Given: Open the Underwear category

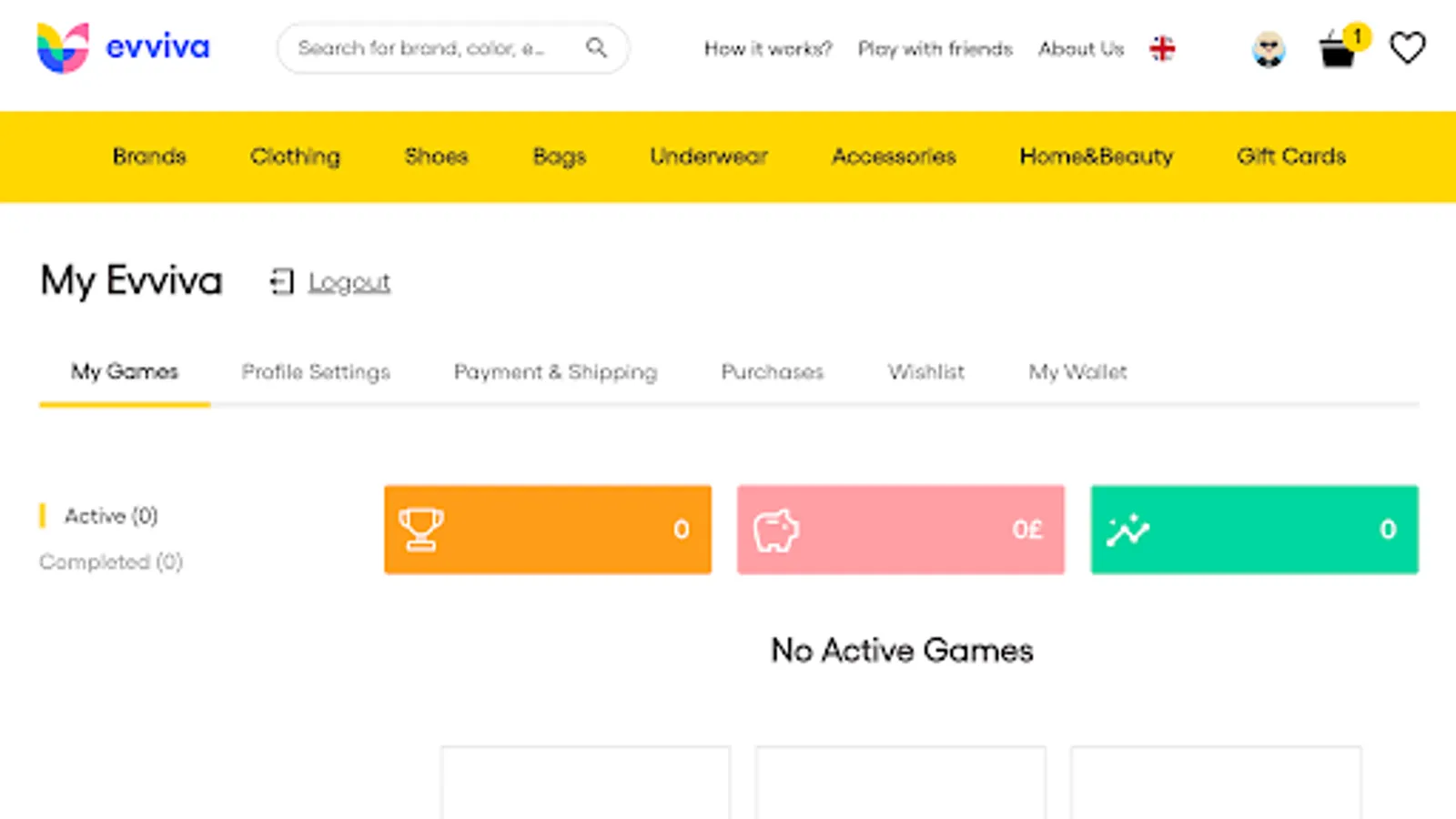Looking at the screenshot, I should point(709,157).
